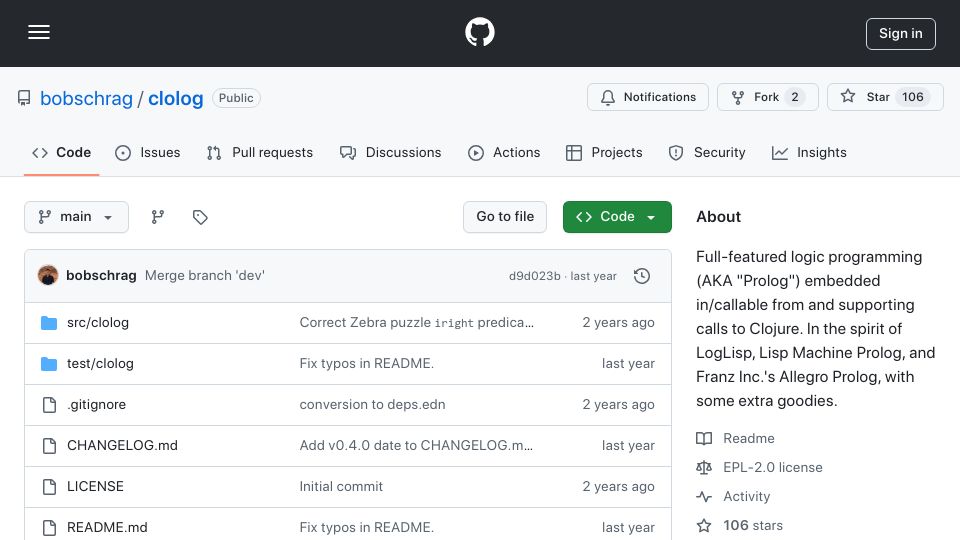
Task: Open the CHANGELOG.md file
Action: click(122, 446)
